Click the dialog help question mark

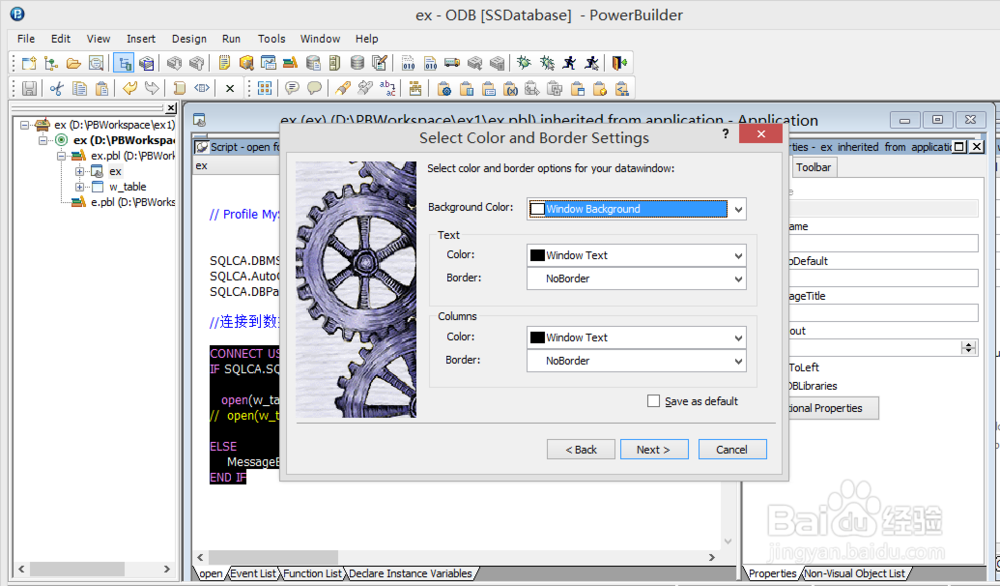725,133
